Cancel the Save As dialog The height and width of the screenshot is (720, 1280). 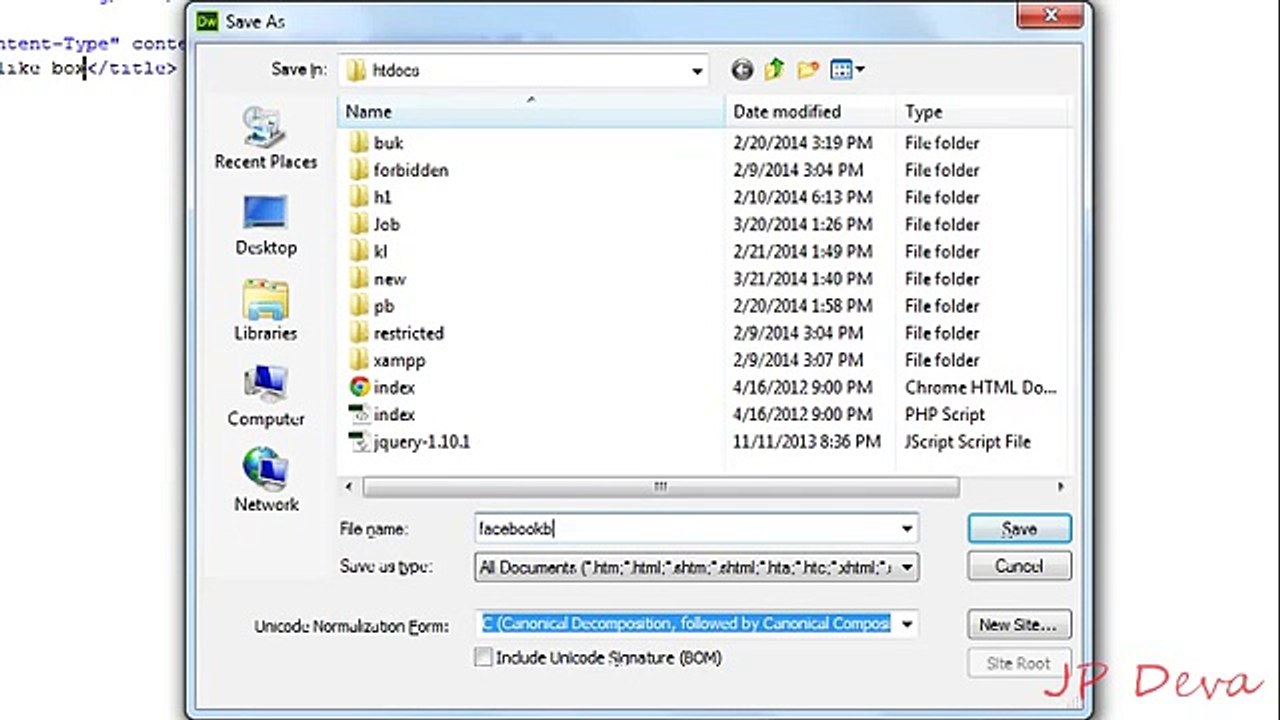coord(1019,566)
